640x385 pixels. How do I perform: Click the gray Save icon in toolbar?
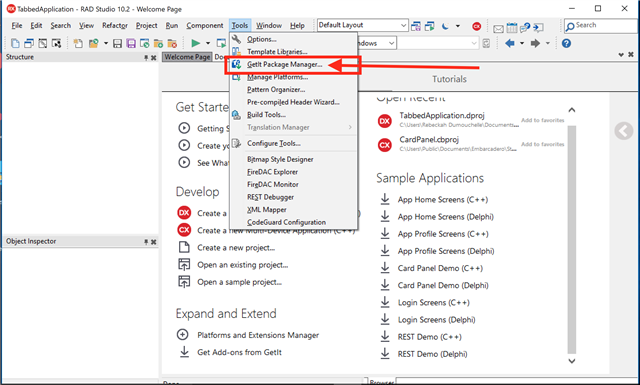point(118,43)
